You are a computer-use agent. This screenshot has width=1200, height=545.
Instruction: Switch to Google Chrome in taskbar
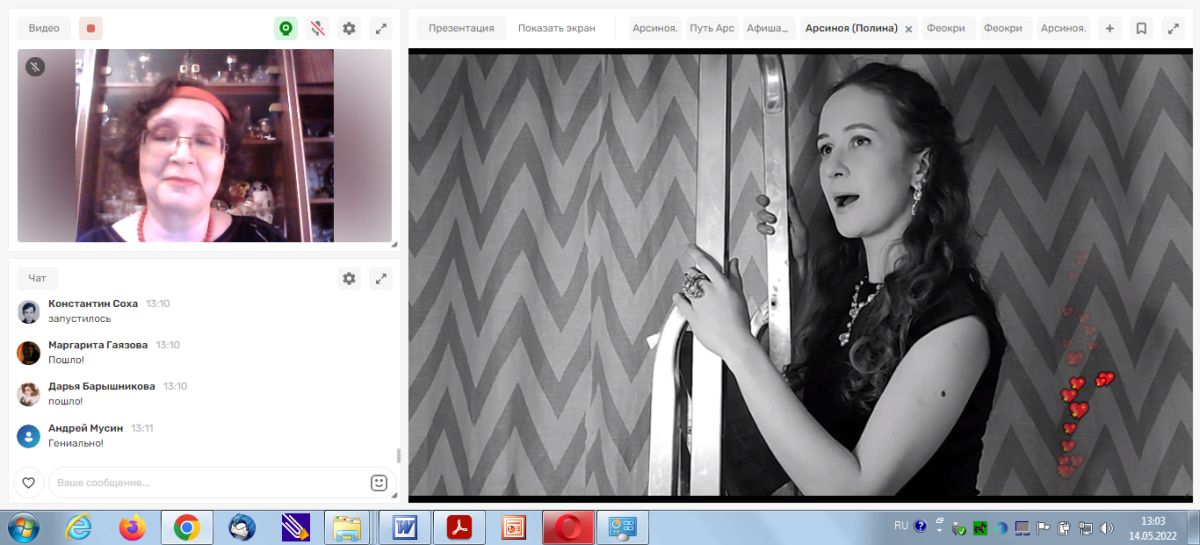pos(187,527)
